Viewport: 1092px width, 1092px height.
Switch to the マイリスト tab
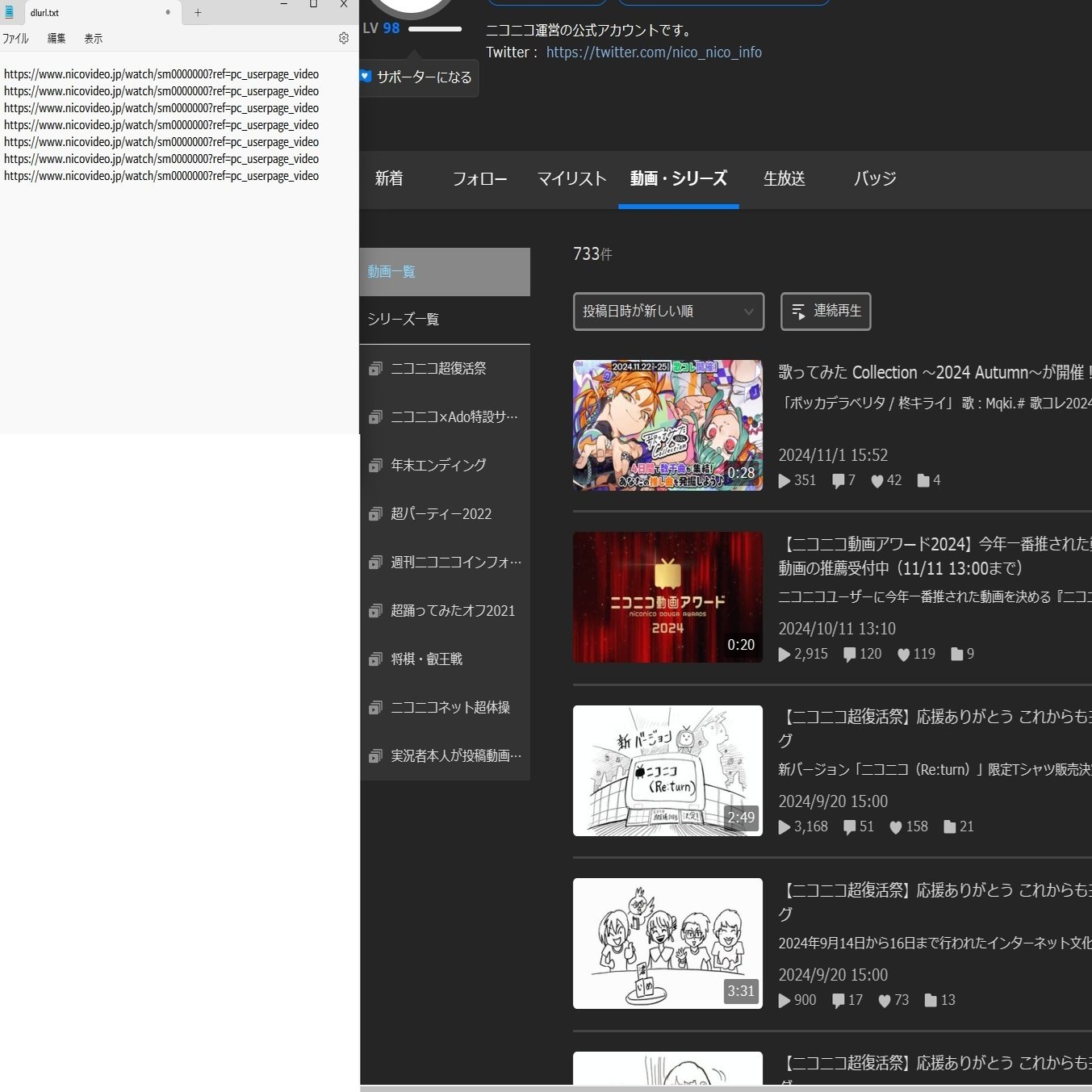(572, 178)
